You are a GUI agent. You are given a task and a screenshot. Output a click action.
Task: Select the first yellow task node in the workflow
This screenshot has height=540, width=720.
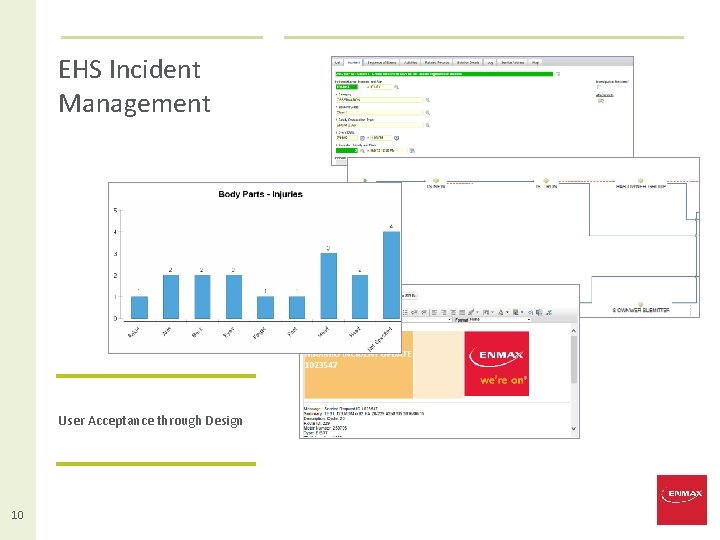(x=436, y=180)
